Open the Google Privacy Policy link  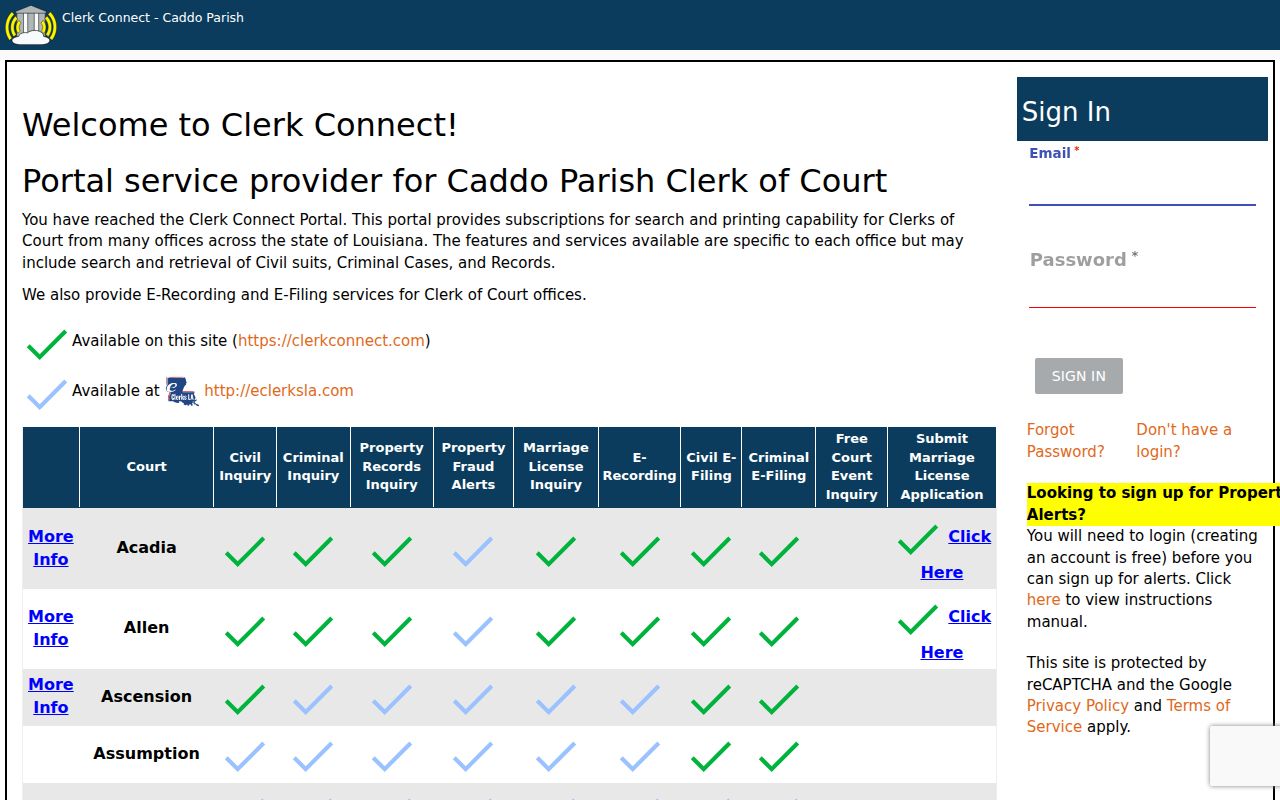tap(1078, 705)
